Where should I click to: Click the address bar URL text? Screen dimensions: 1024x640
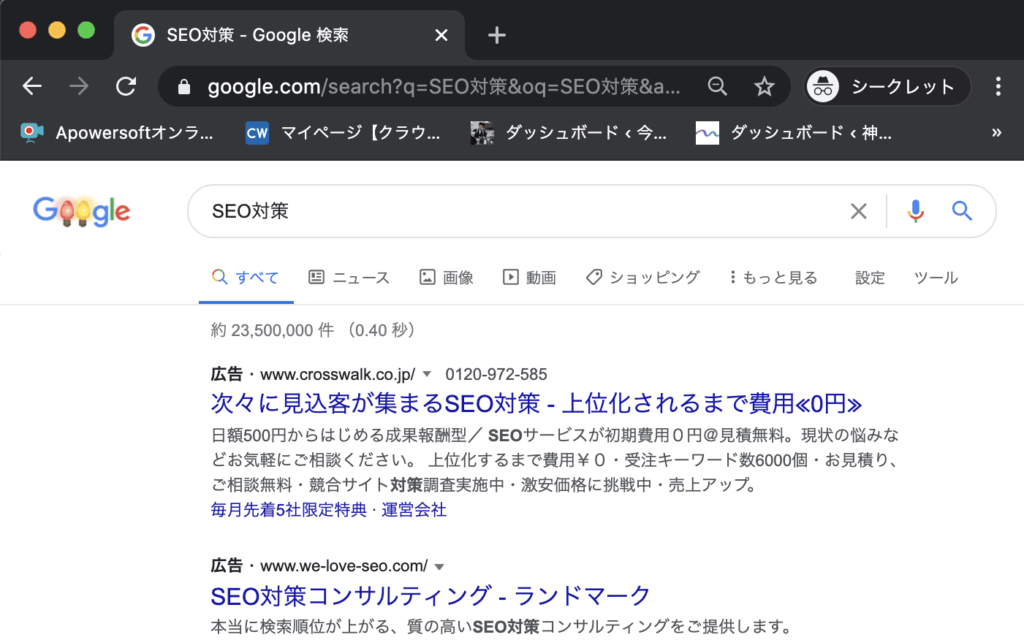click(x=444, y=86)
